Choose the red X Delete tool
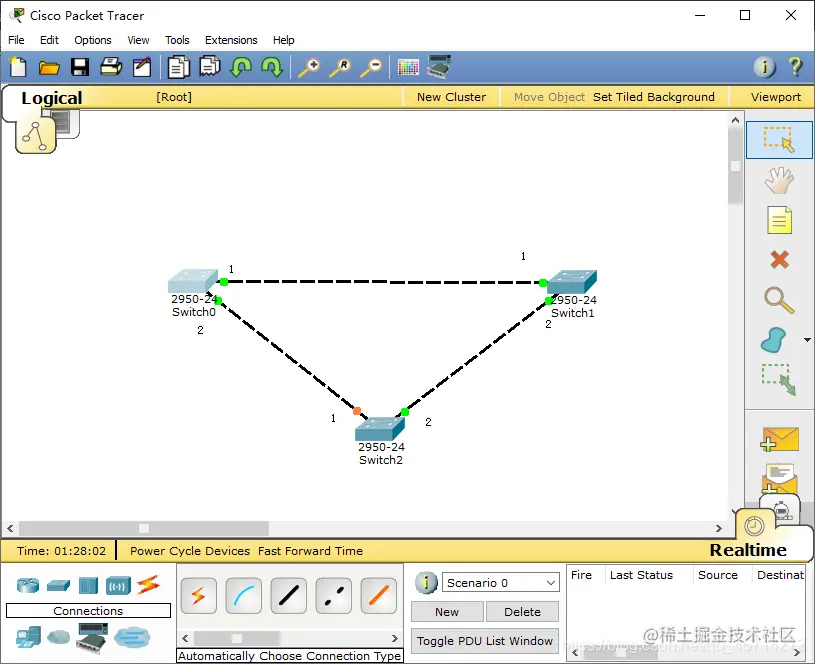The image size is (815, 664). 779,259
